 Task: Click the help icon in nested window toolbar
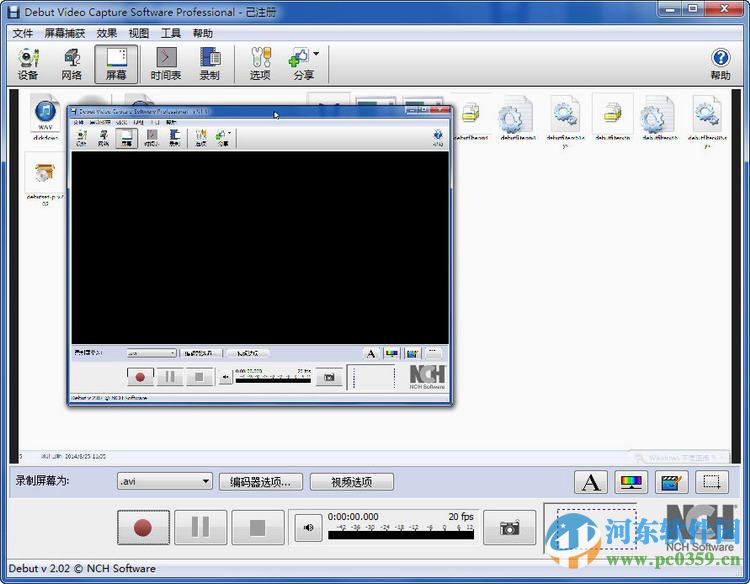pyautogui.click(x=437, y=137)
